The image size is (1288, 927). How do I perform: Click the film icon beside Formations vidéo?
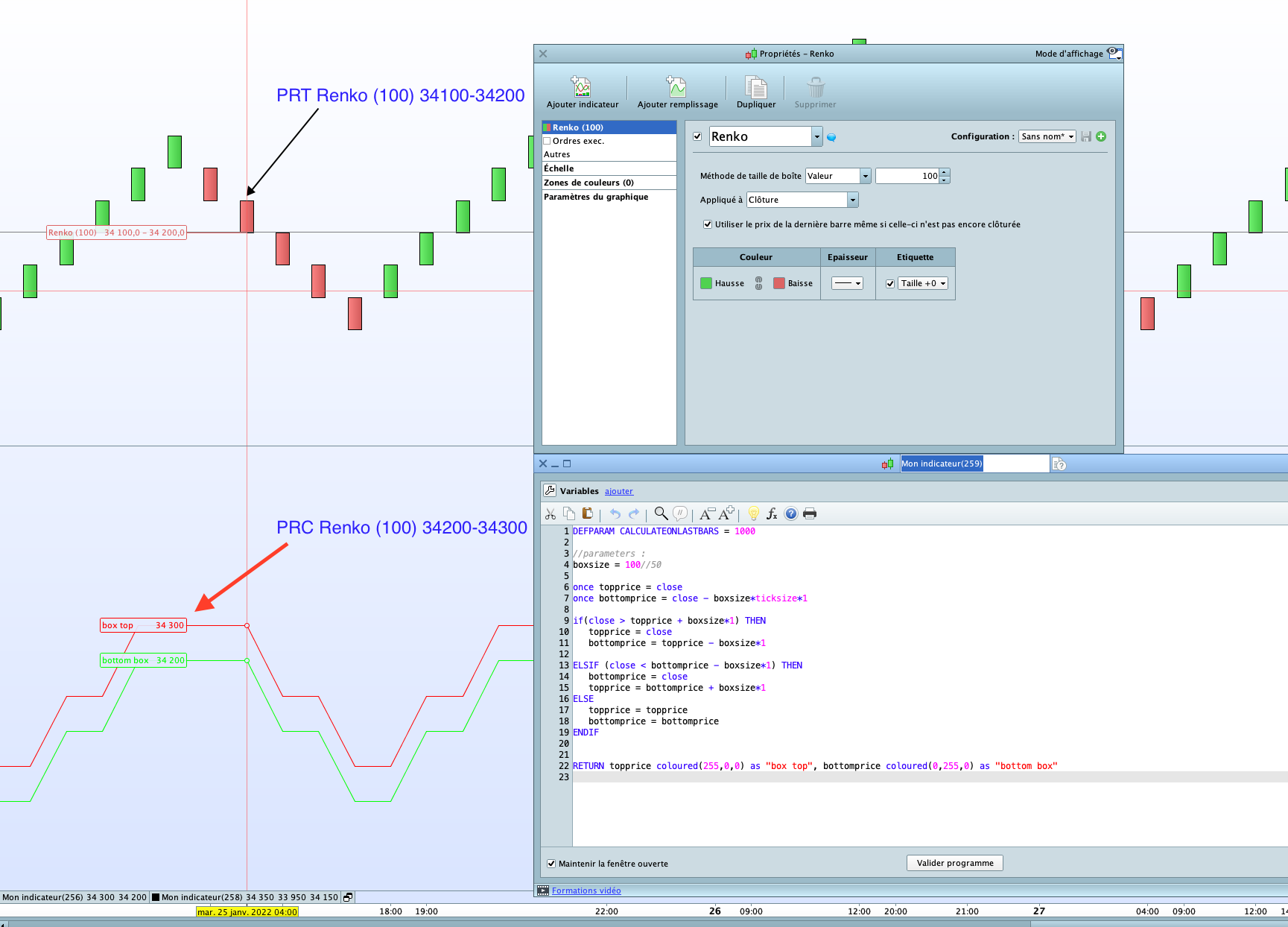pyautogui.click(x=543, y=890)
